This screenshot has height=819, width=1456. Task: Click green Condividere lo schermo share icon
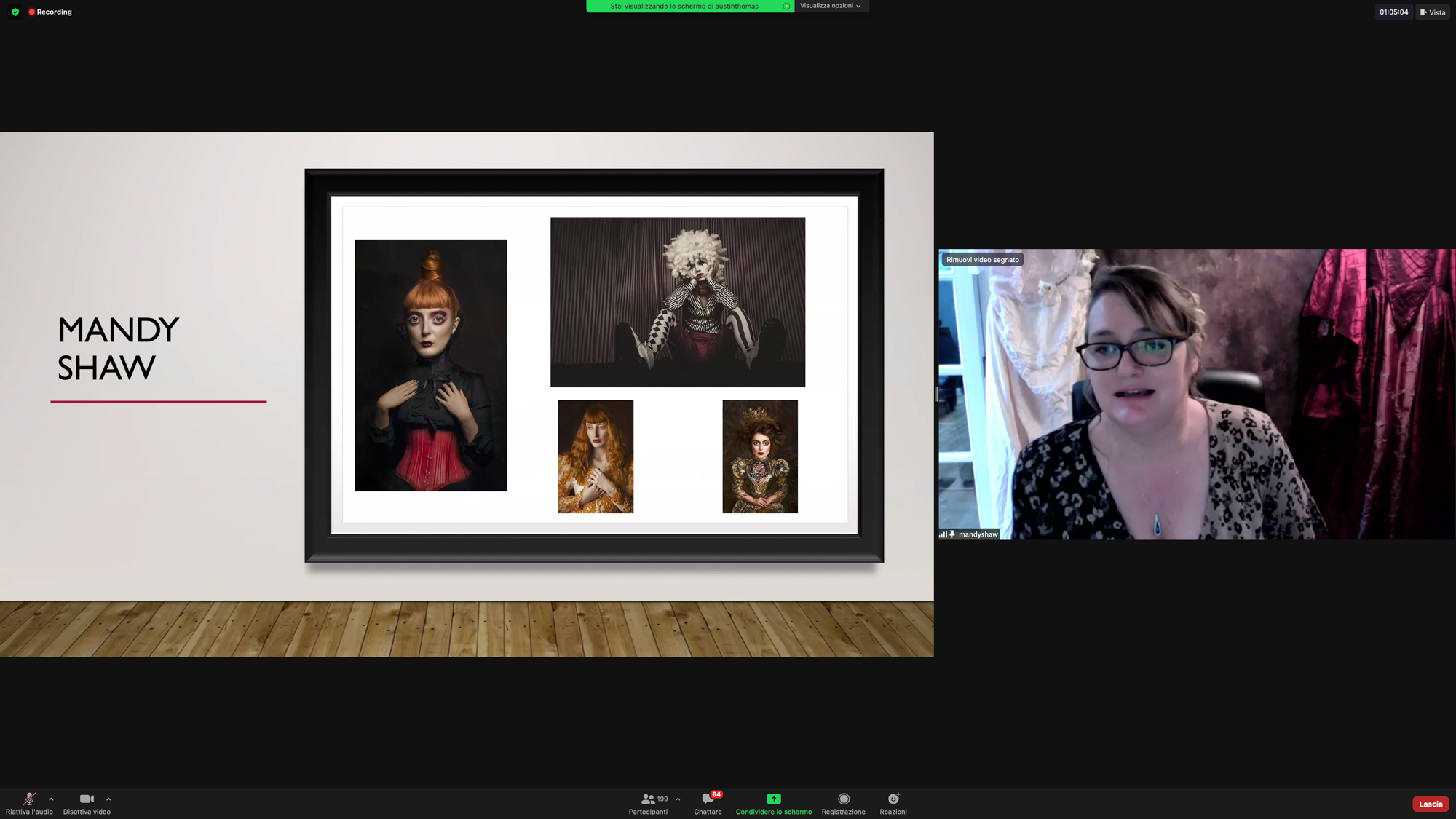click(x=773, y=799)
